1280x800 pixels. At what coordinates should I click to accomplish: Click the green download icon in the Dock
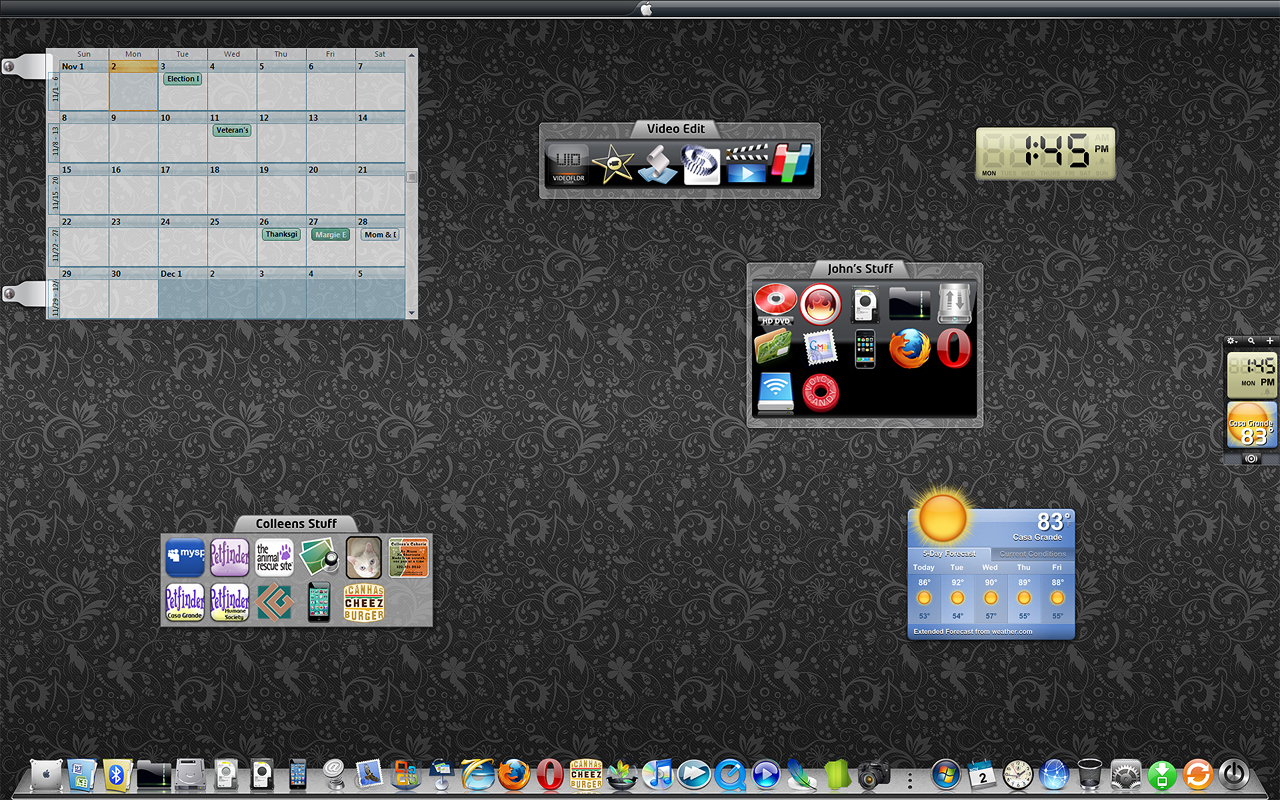point(1162,775)
